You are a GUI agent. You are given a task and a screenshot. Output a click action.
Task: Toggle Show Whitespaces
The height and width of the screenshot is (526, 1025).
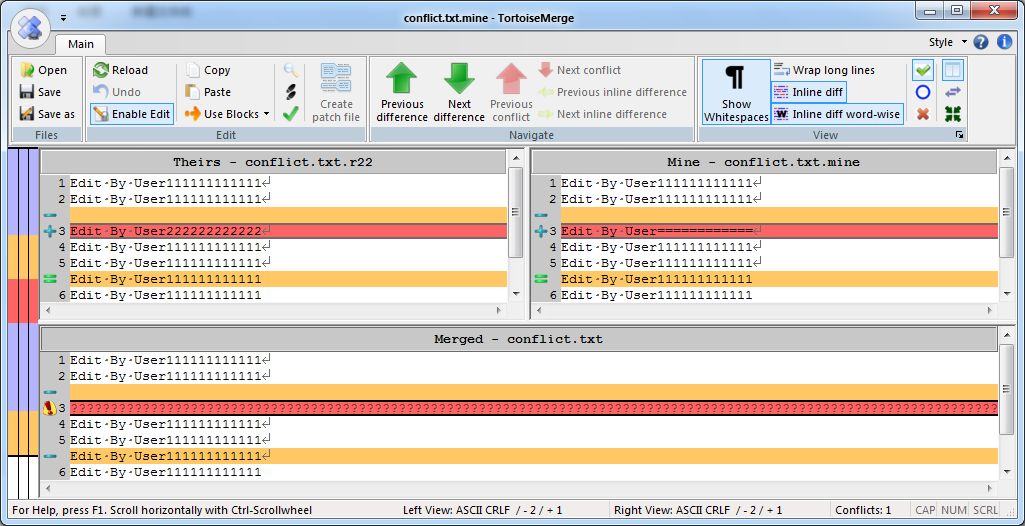pos(736,92)
